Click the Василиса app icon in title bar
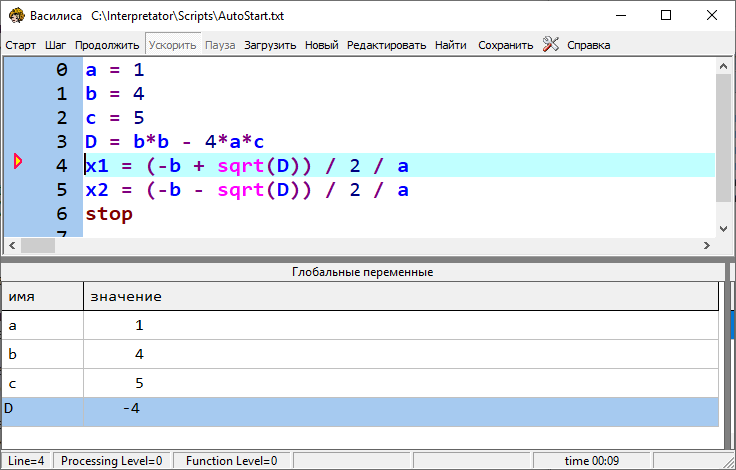This screenshot has width=736, height=470. coord(16,16)
